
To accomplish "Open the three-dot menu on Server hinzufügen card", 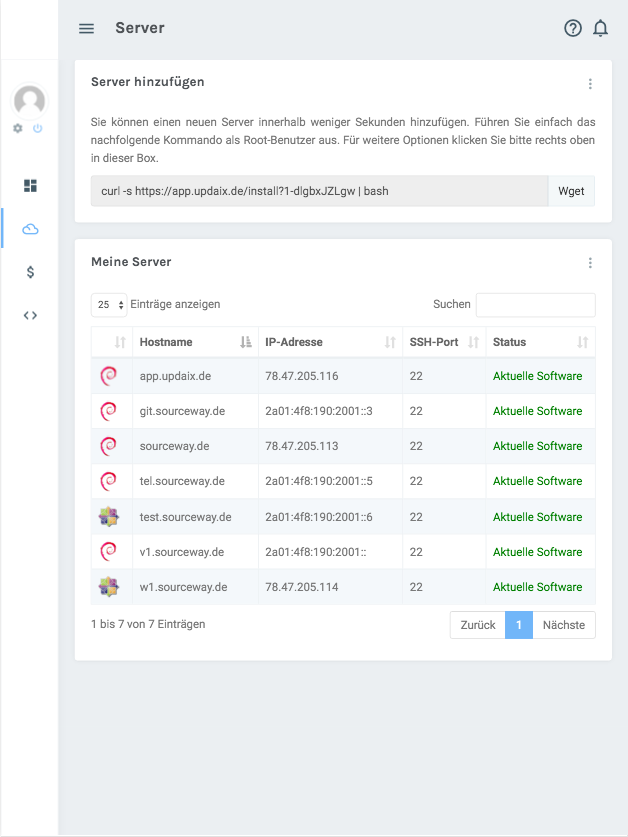I will point(590,84).
